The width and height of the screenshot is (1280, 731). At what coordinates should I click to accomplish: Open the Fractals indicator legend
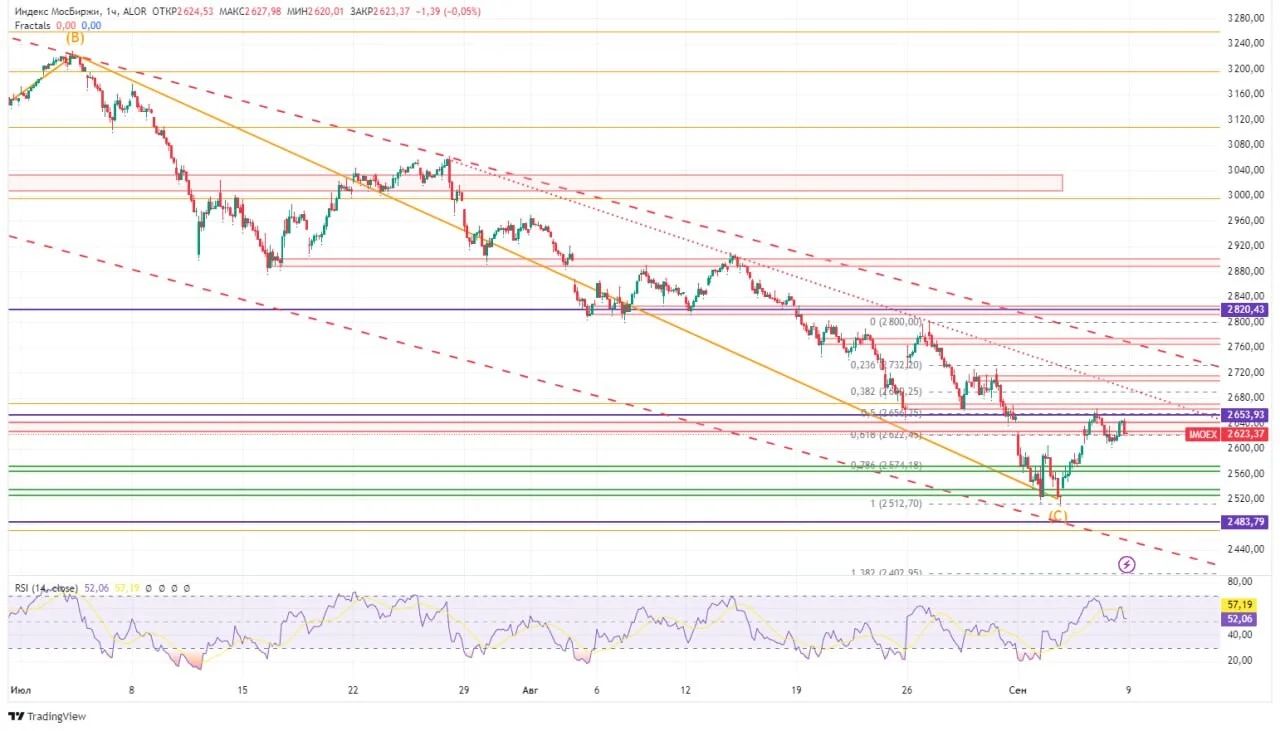(33, 25)
